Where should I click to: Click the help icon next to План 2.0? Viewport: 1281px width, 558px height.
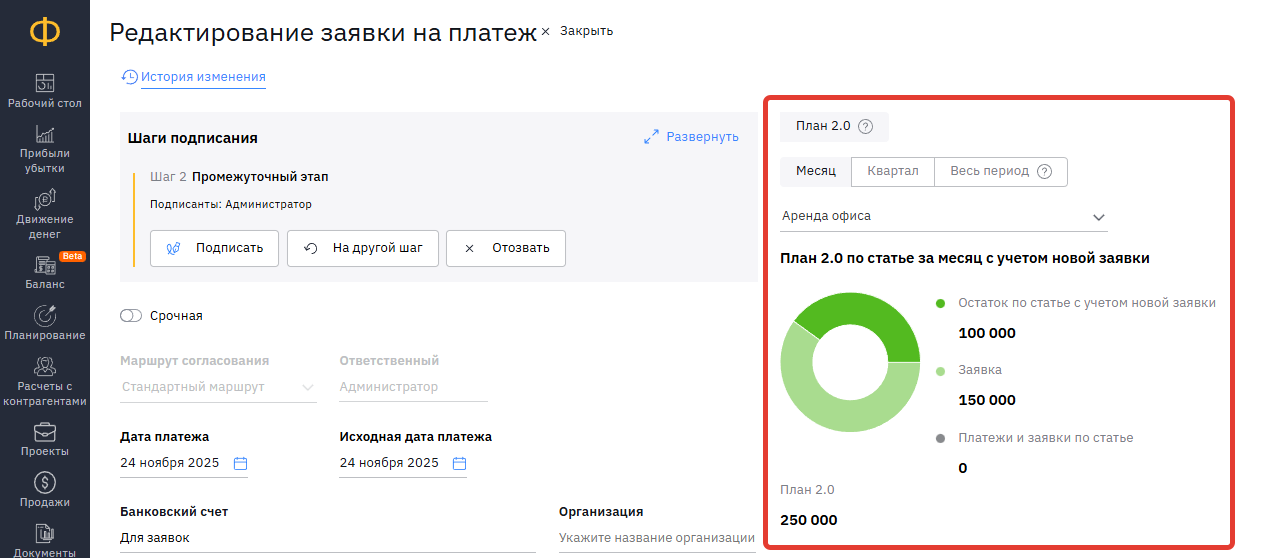coord(866,127)
